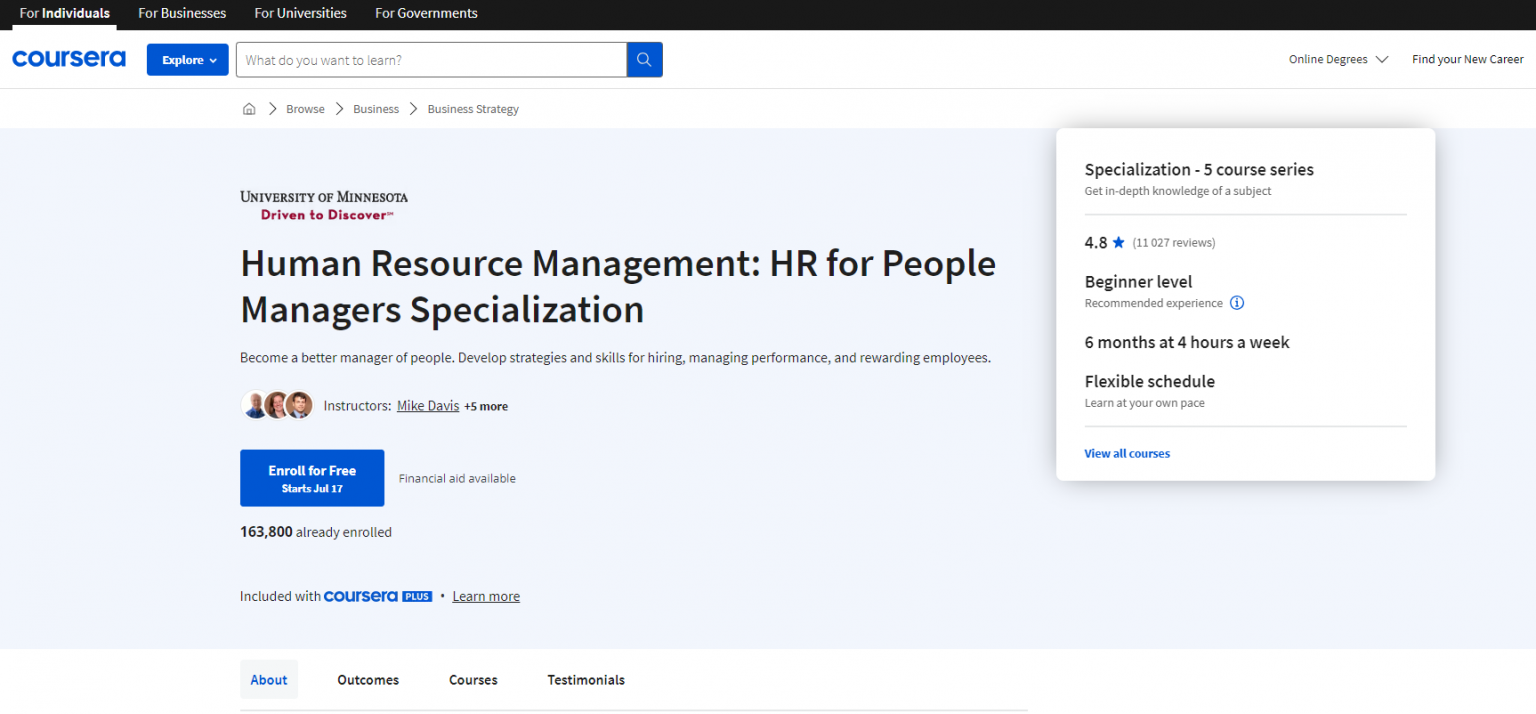Click the blue star rating icon
Screen dimensions: 1536x714
click(x=1119, y=241)
